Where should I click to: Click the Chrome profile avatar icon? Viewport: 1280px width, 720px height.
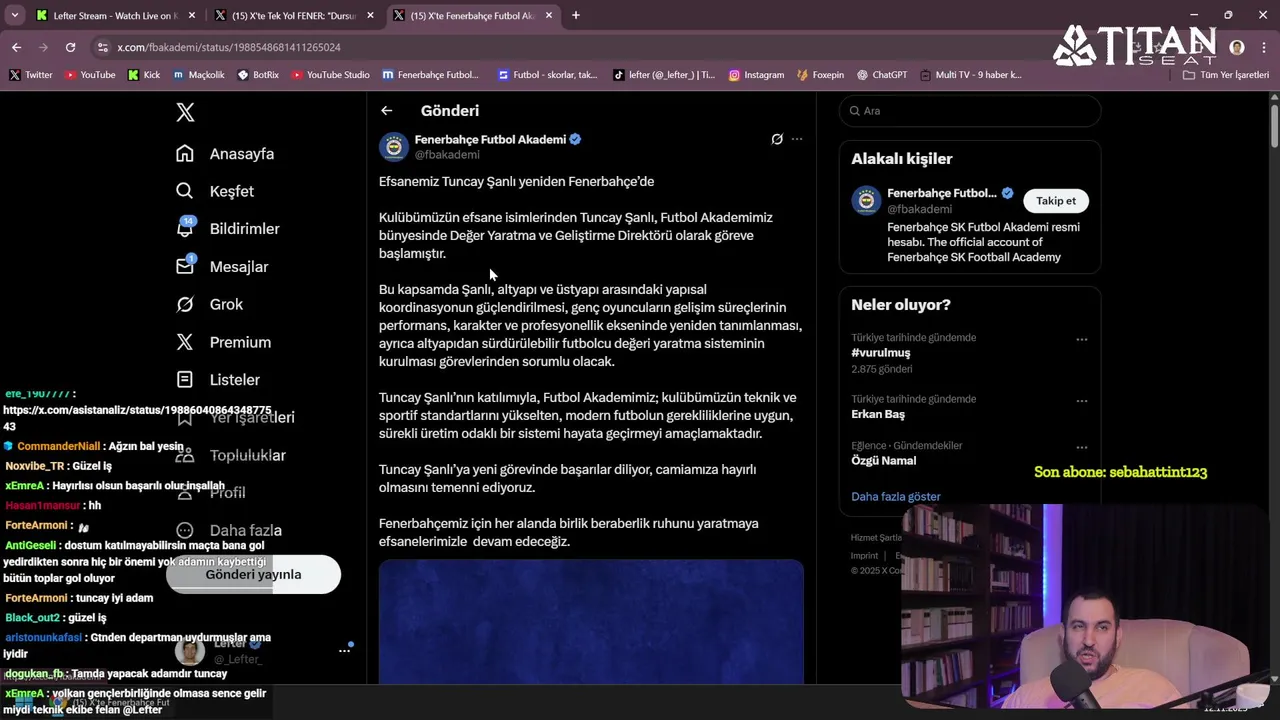coord(1237,47)
